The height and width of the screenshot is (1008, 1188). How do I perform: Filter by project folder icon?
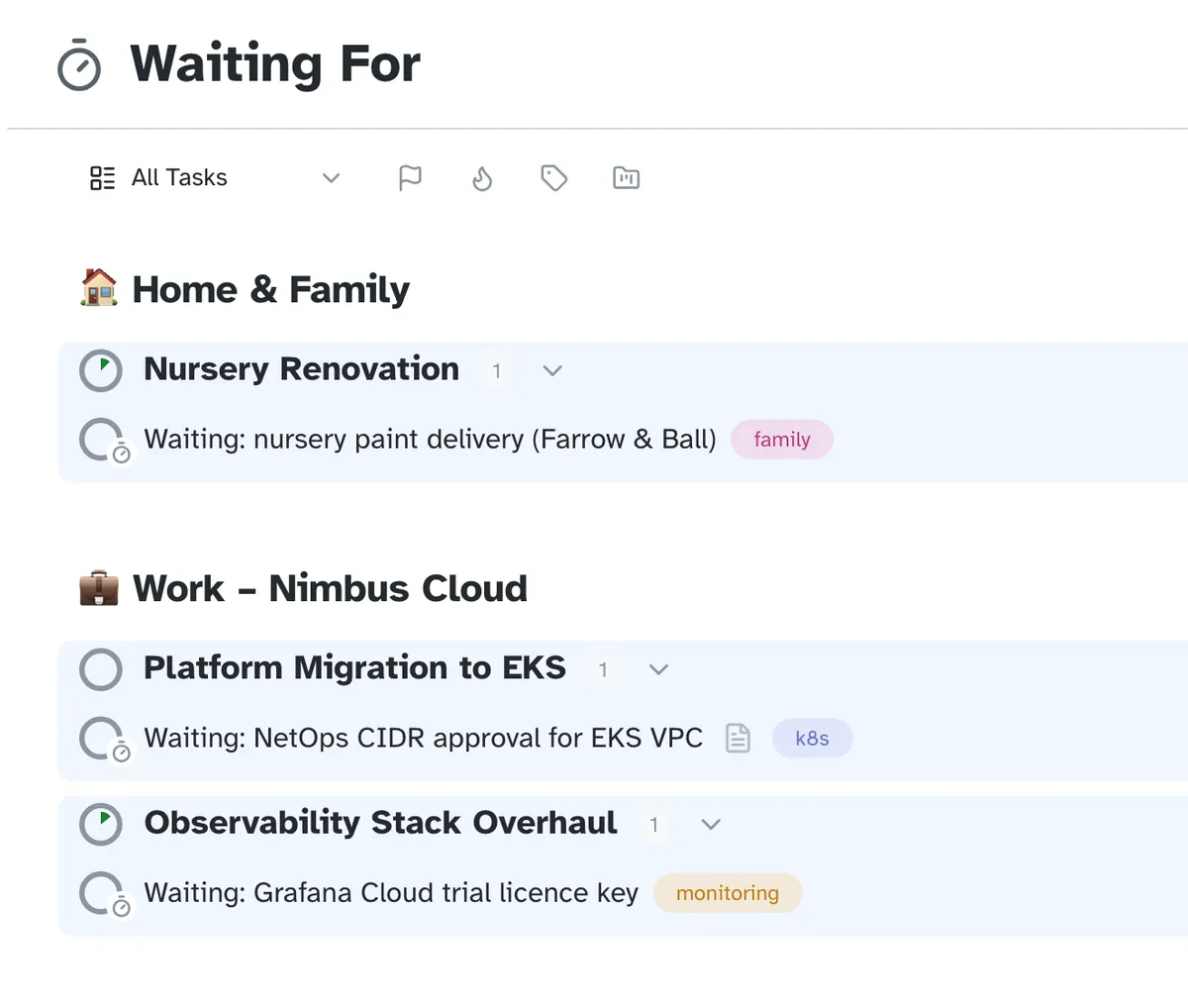[x=627, y=178]
